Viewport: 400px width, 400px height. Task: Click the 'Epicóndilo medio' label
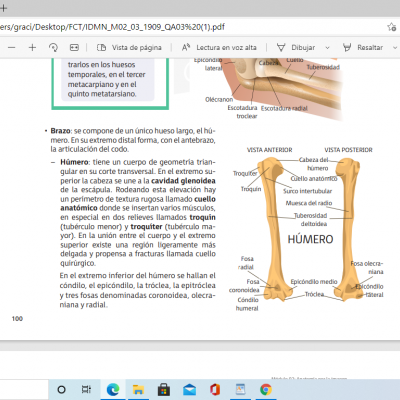tap(314, 282)
